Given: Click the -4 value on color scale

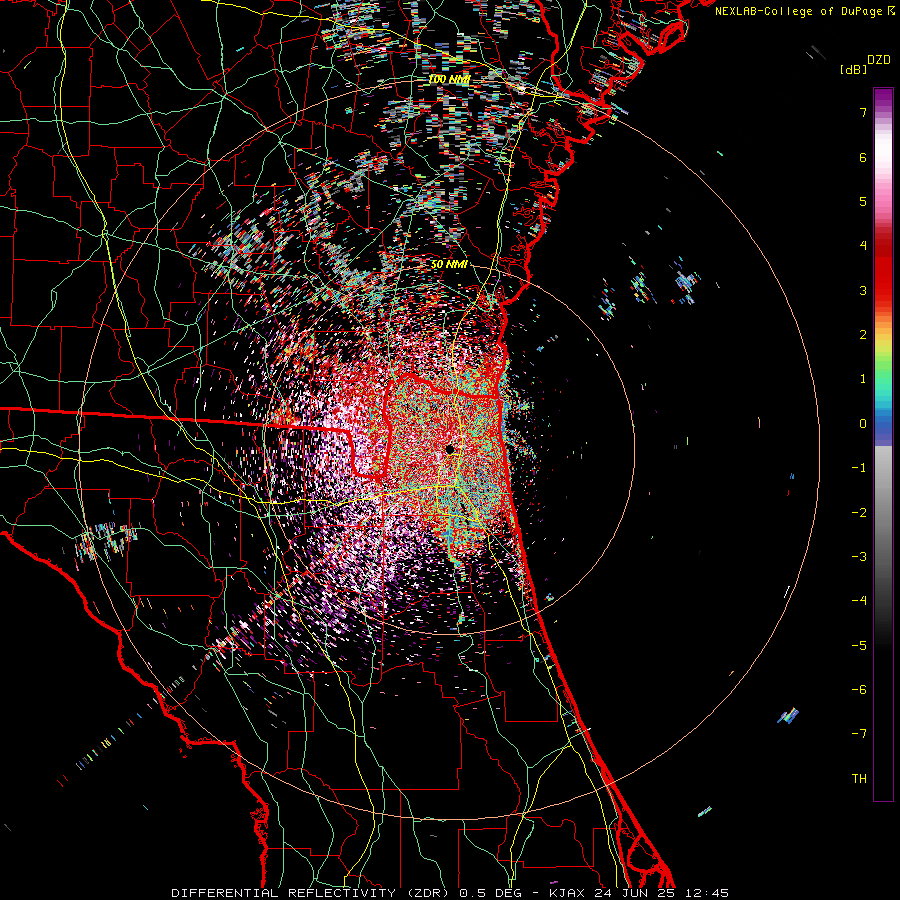Looking at the screenshot, I should (x=859, y=601).
